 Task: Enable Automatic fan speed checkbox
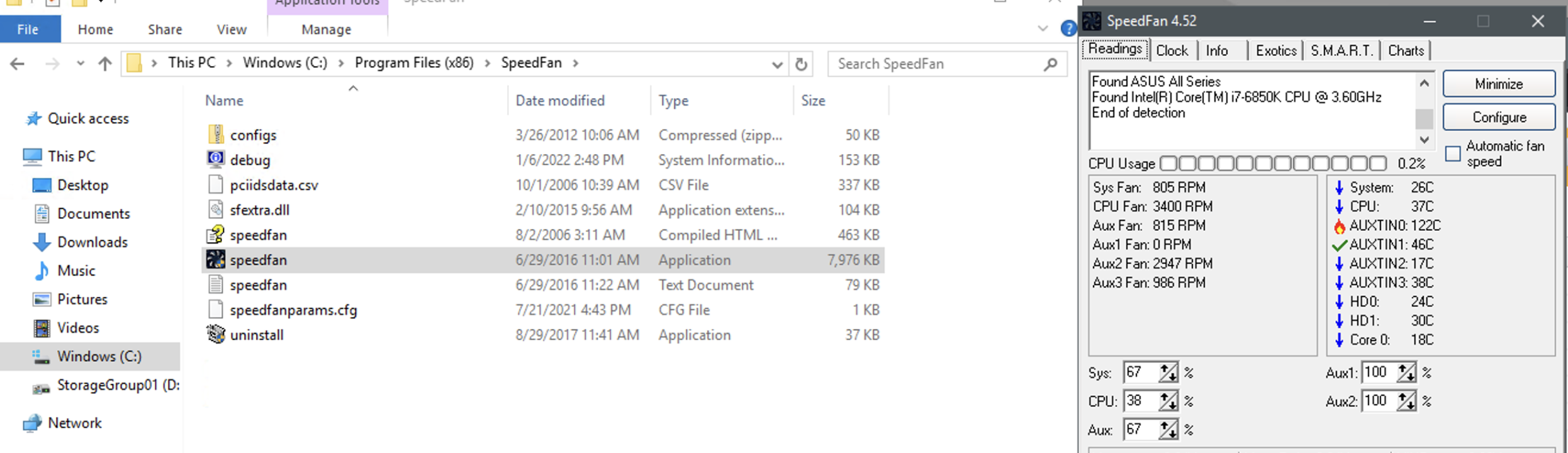coord(1453,154)
